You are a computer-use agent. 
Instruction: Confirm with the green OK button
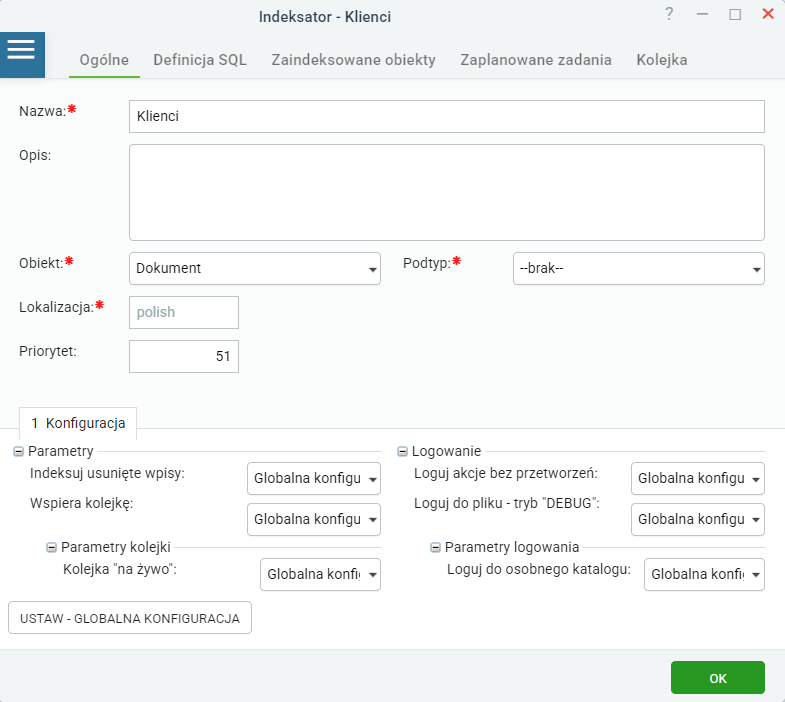(717, 678)
